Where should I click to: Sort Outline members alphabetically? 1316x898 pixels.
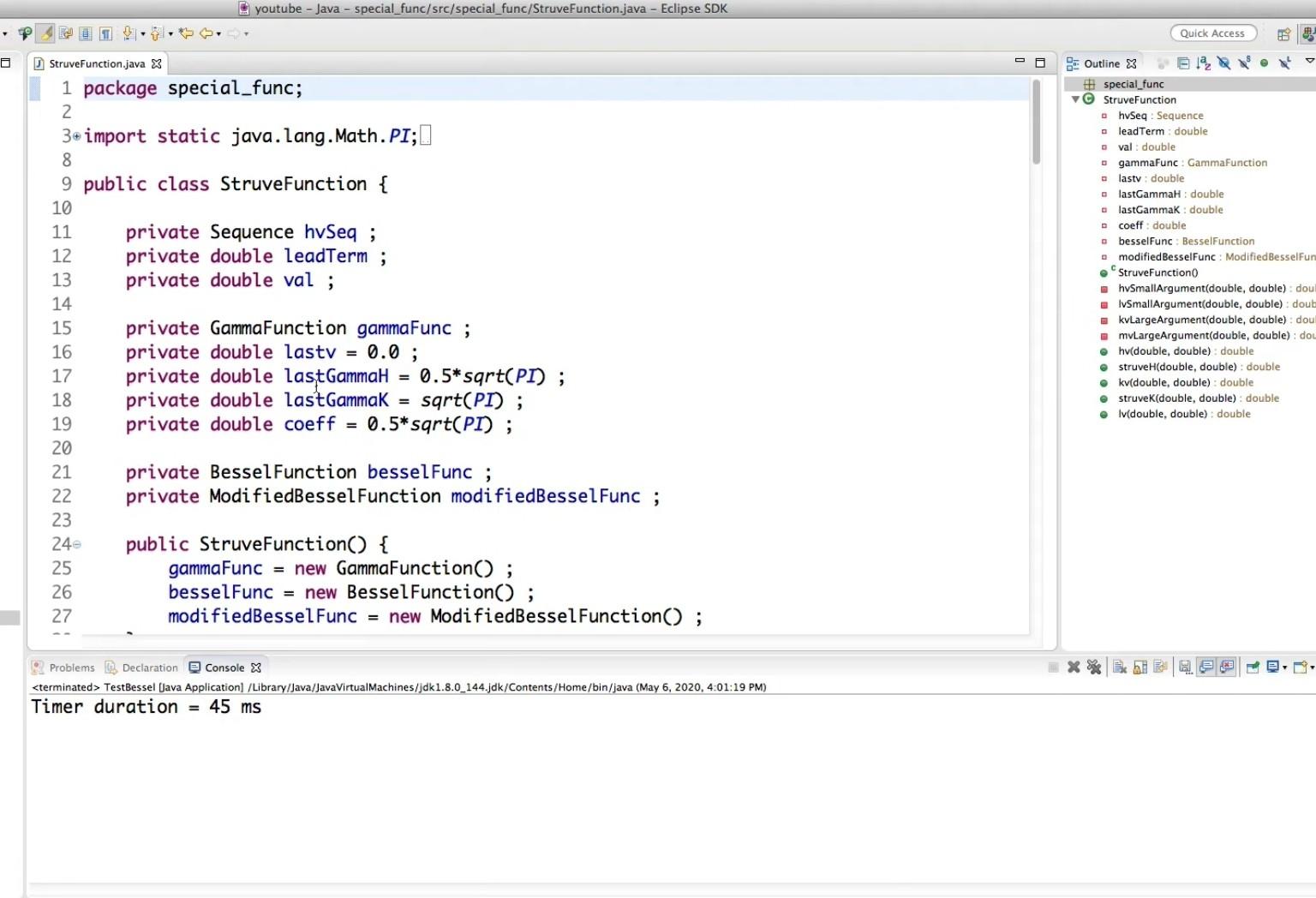click(x=1203, y=63)
